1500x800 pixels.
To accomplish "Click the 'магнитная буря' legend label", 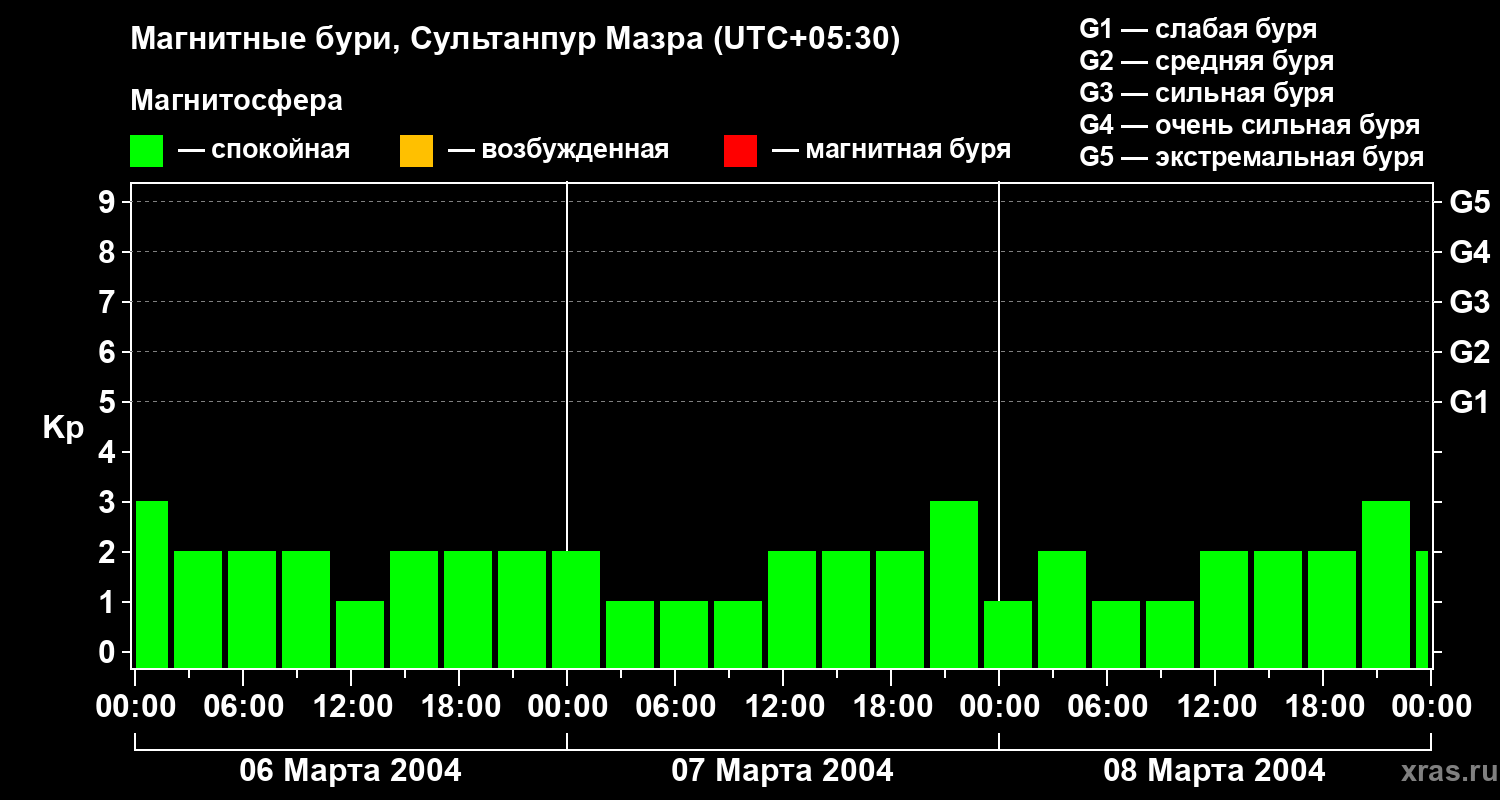I will coord(908,151).
